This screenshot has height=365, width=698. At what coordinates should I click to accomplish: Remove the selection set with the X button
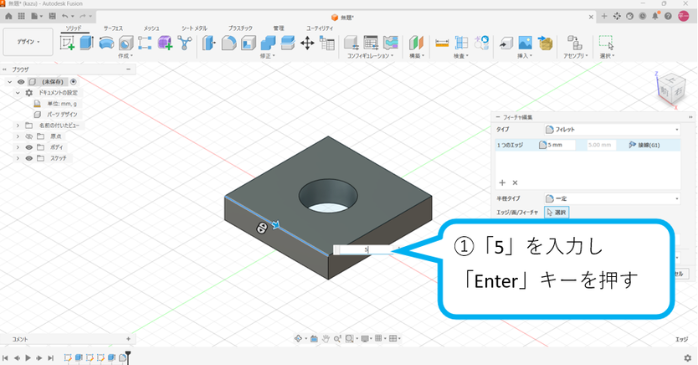515,182
